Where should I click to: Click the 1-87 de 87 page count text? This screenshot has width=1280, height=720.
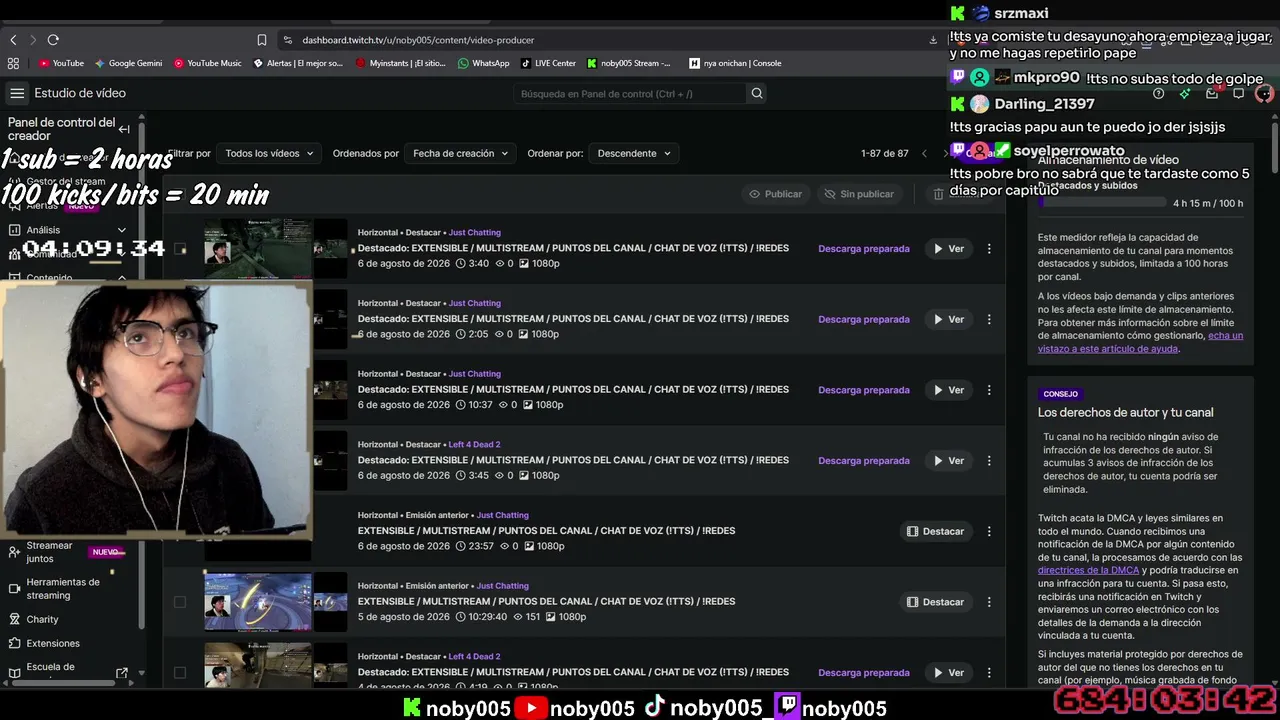[885, 153]
